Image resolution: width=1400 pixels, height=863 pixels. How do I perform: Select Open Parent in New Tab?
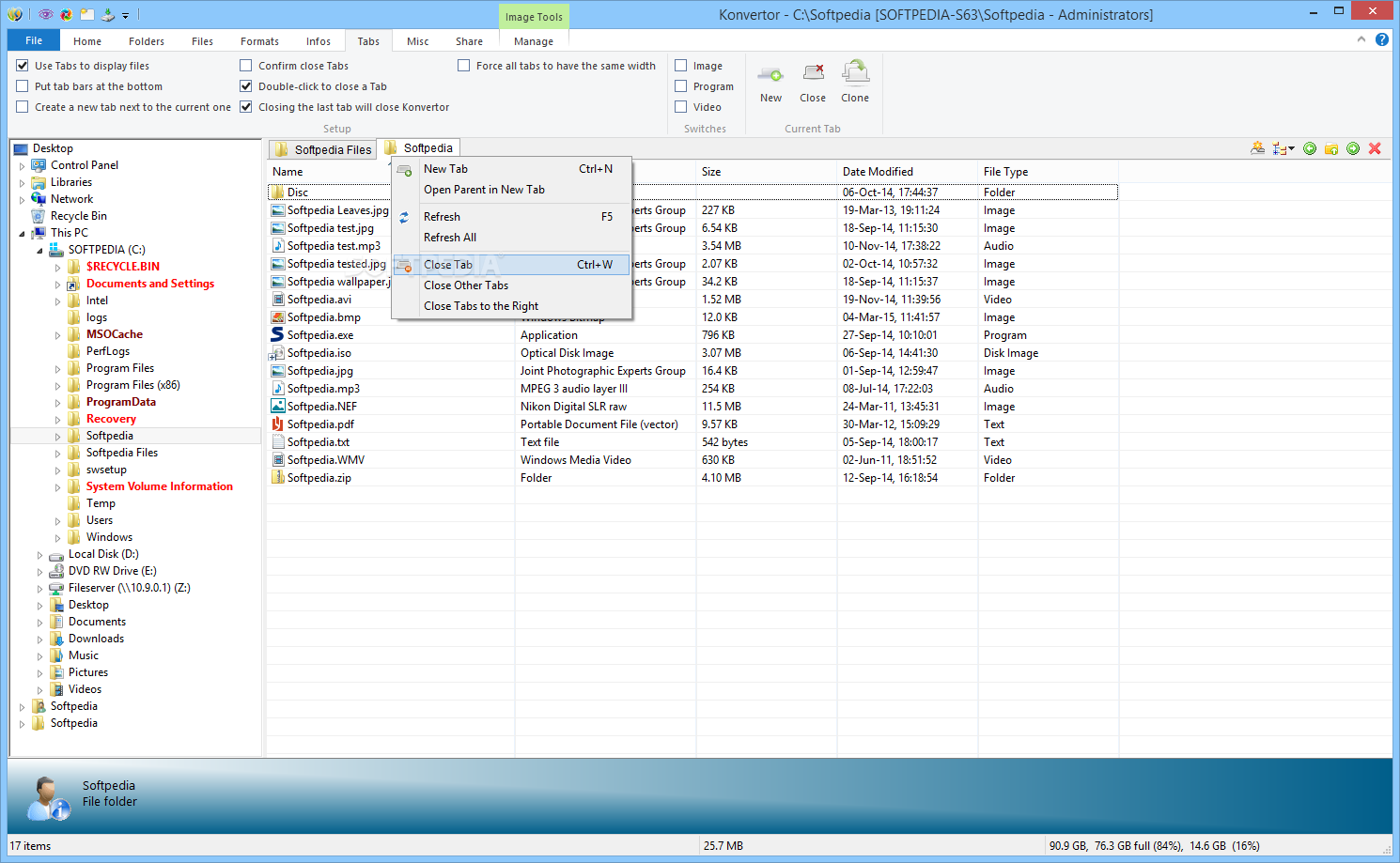[x=511, y=190]
